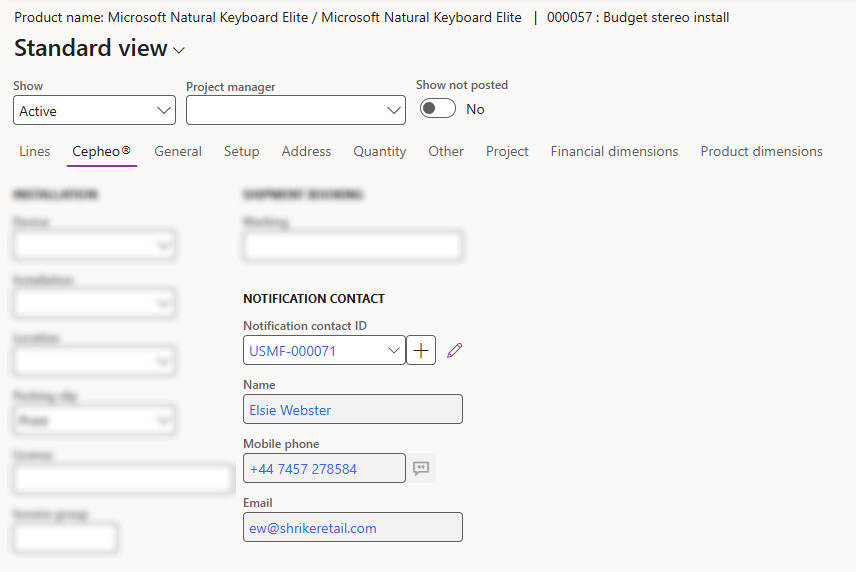Click the Marking input field

click(x=352, y=246)
